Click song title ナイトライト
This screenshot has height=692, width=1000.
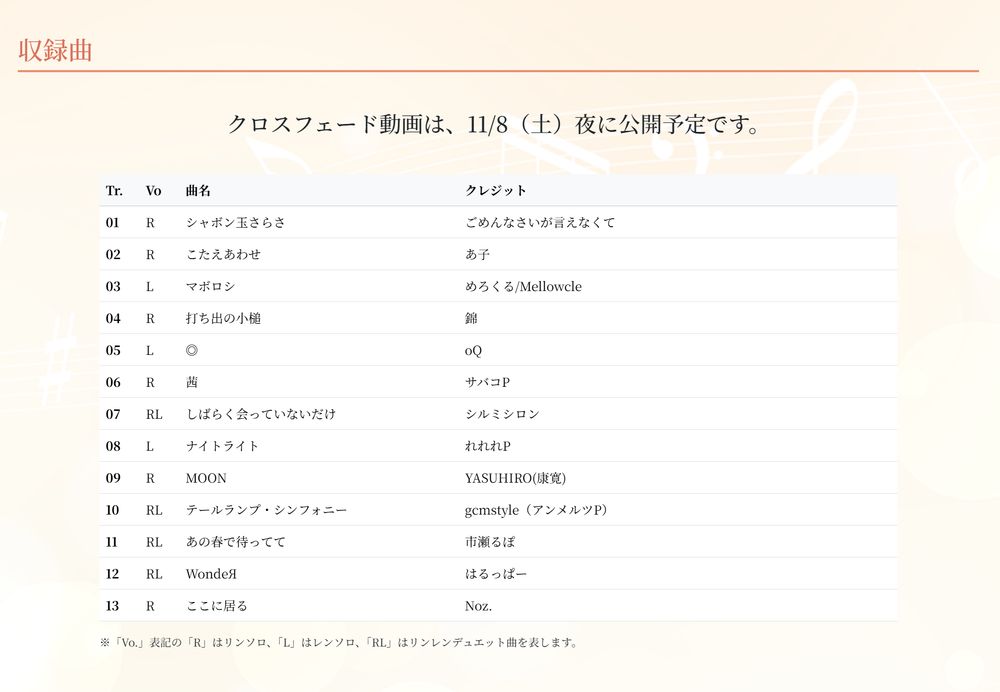coord(222,446)
